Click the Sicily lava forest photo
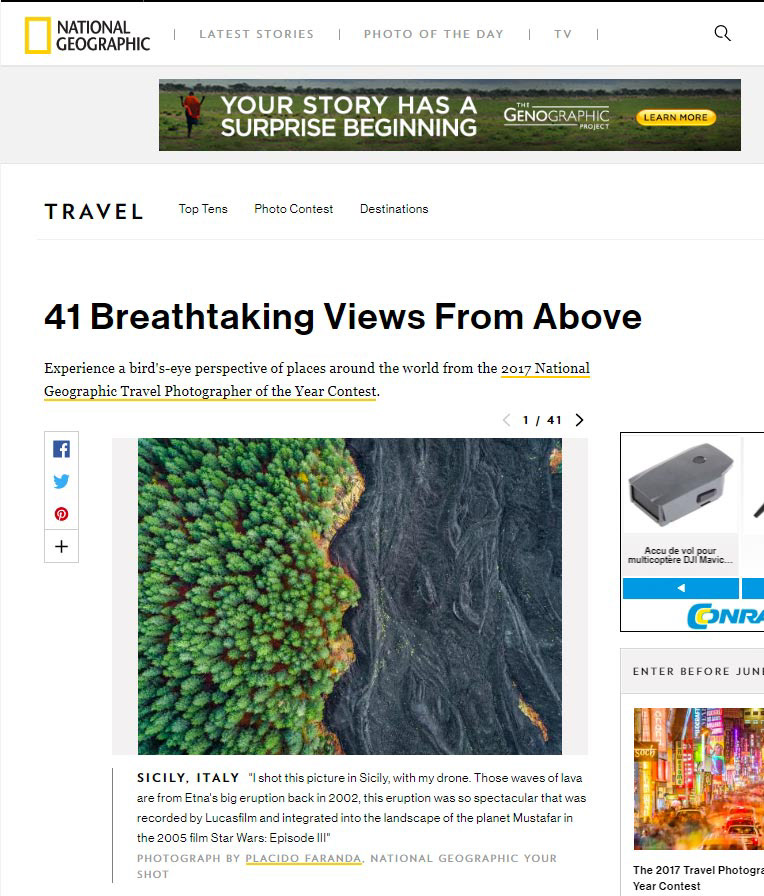This screenshot has height=896, width=764. 350,596
